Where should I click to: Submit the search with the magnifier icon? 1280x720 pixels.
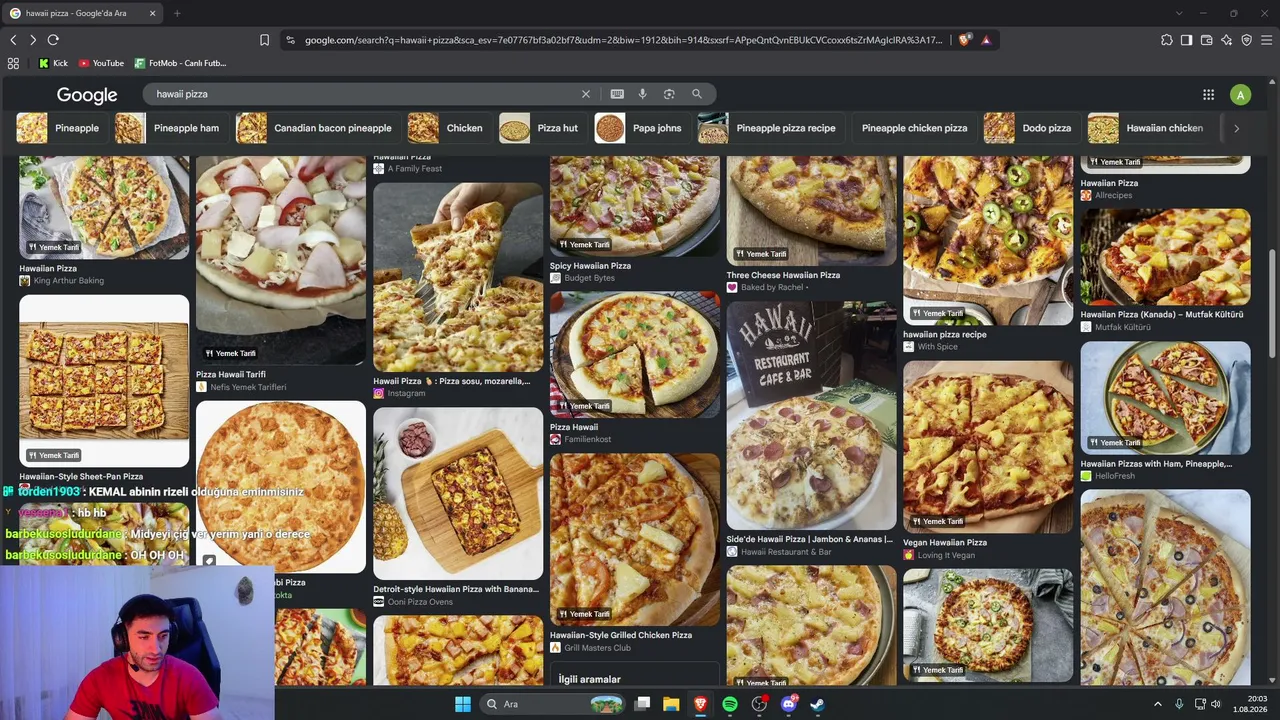pyautogui.click(x=697, y=94)
